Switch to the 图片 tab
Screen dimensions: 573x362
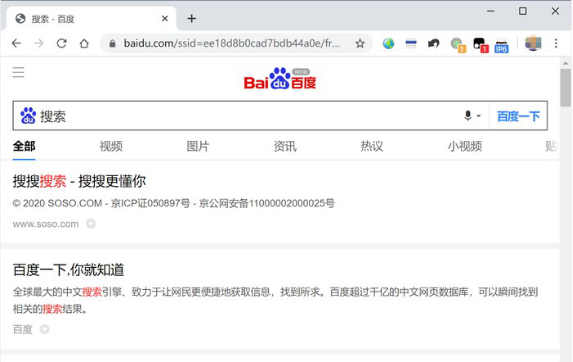click(198, 146)
